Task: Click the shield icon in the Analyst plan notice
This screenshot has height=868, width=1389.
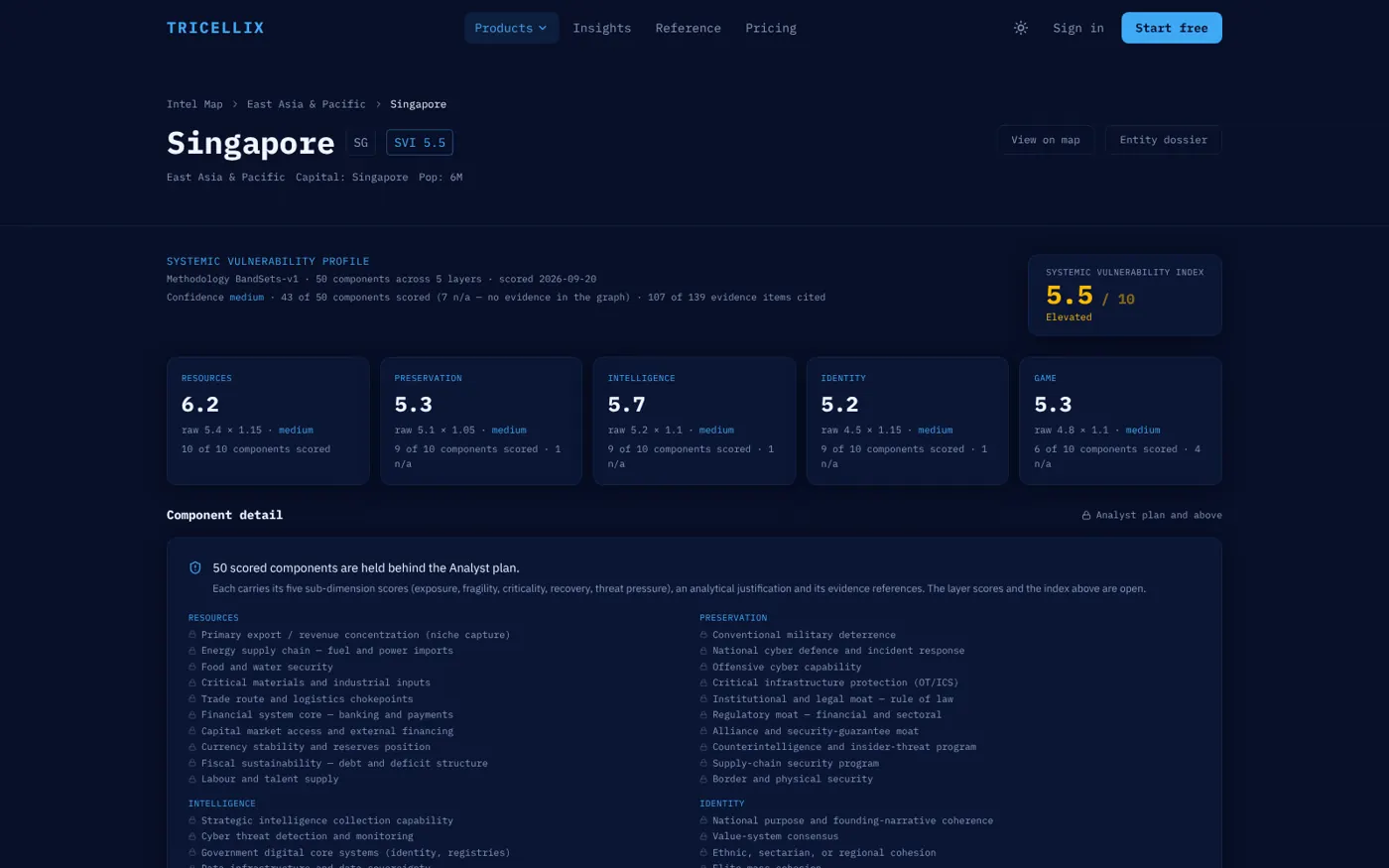Action: pyautogui.click(x=195, y=568)
